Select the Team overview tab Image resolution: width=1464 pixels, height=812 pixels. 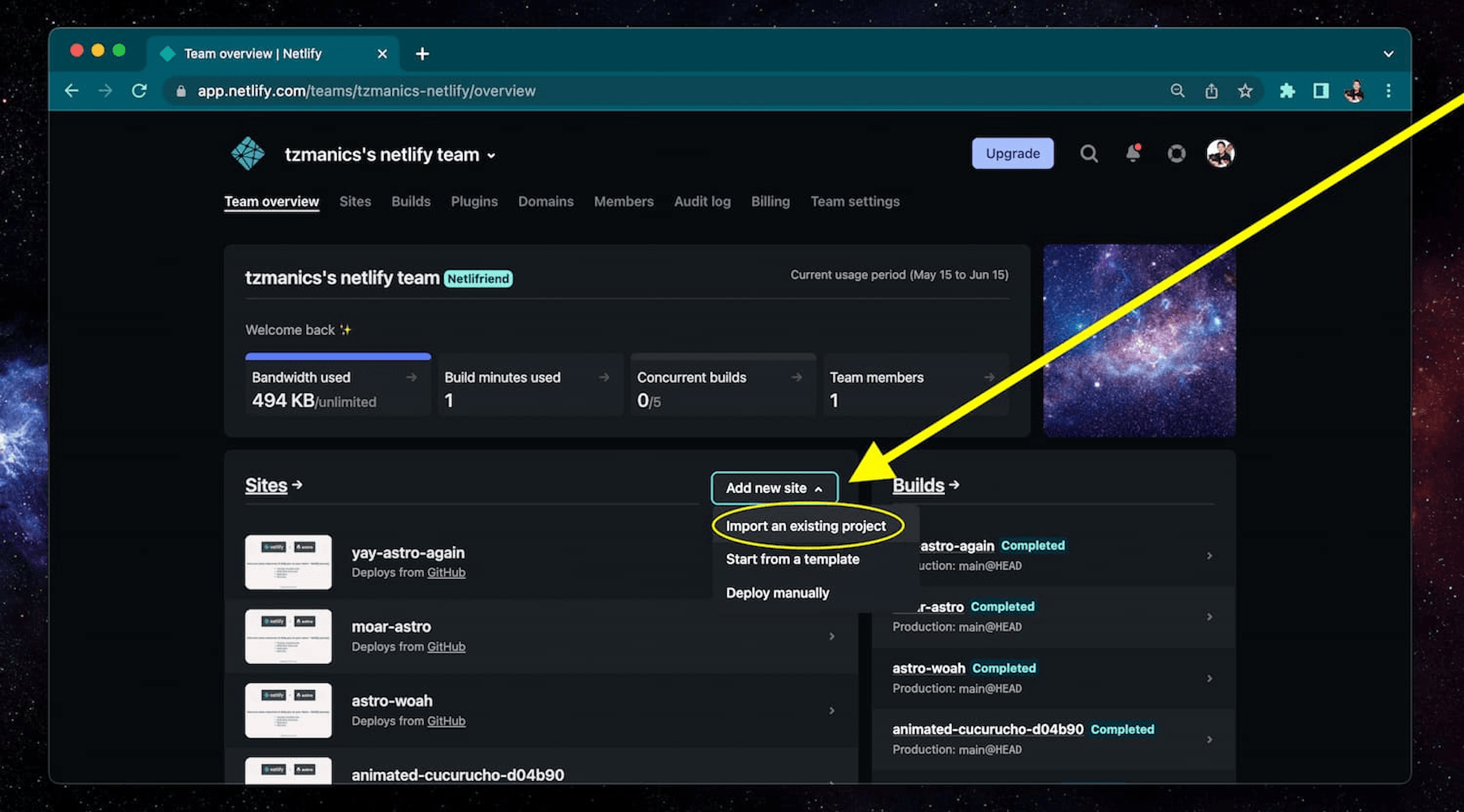(271, 201)
